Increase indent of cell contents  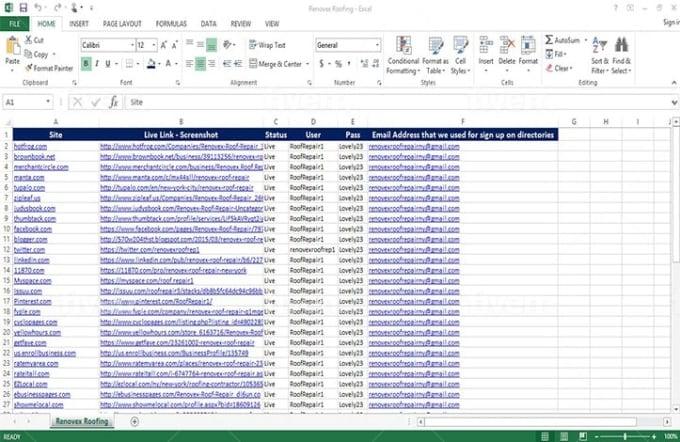point(238,64)
